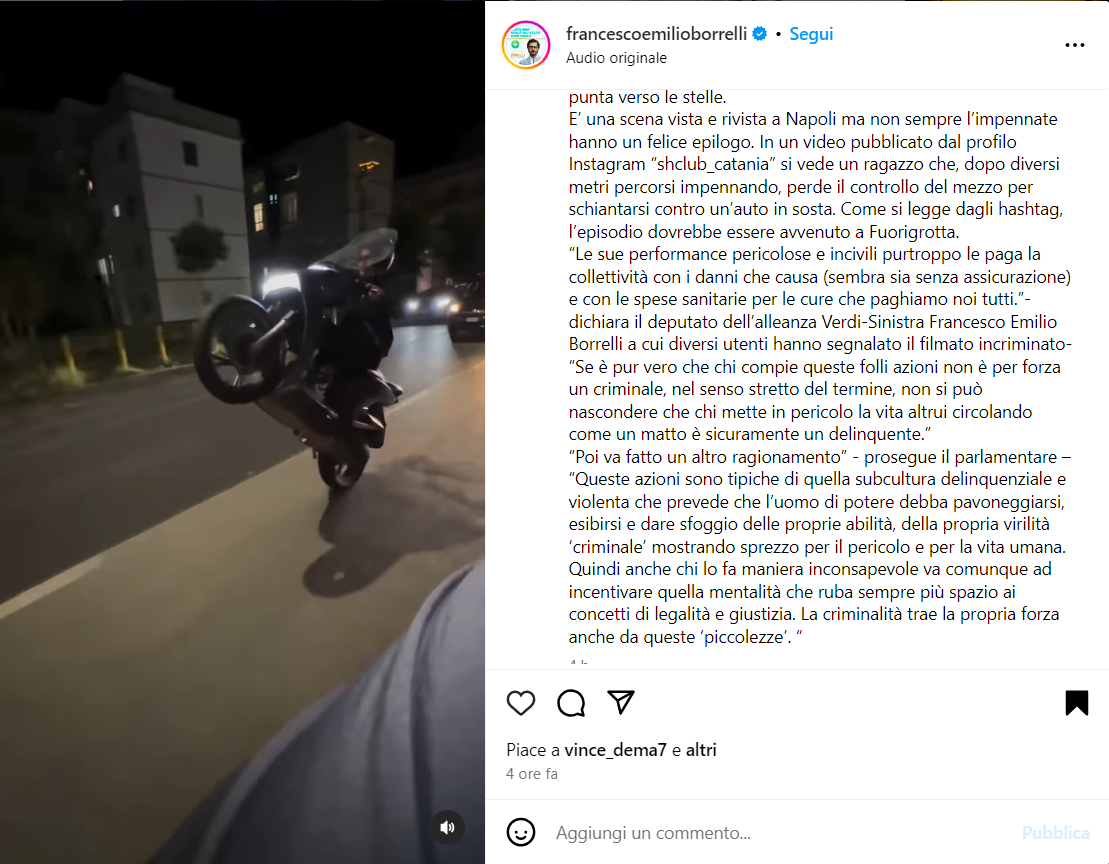Open the Audio originale link
Screen dimensions: 1109x864
[x=616, y=58]
